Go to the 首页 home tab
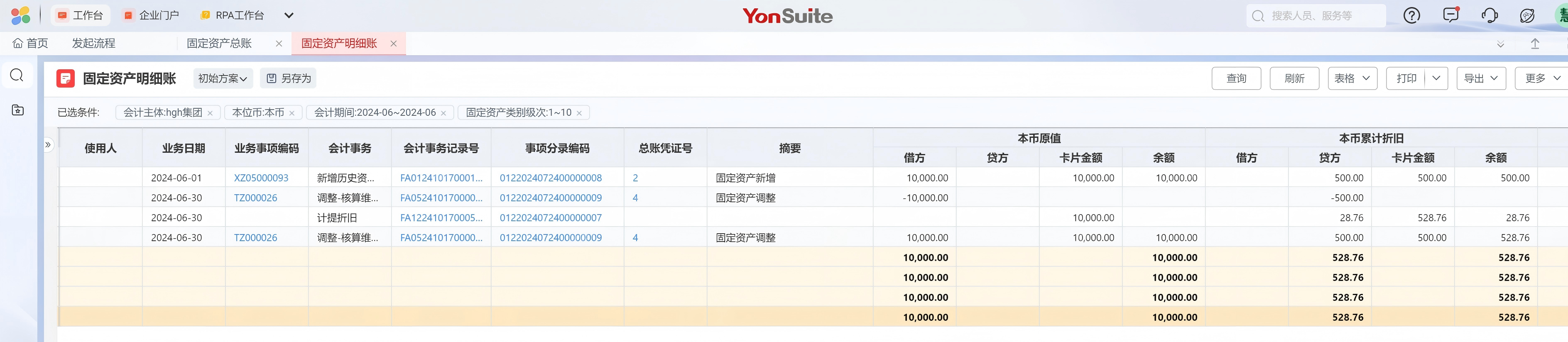The width and height of the screenshot is (1568, 342). 30,44
